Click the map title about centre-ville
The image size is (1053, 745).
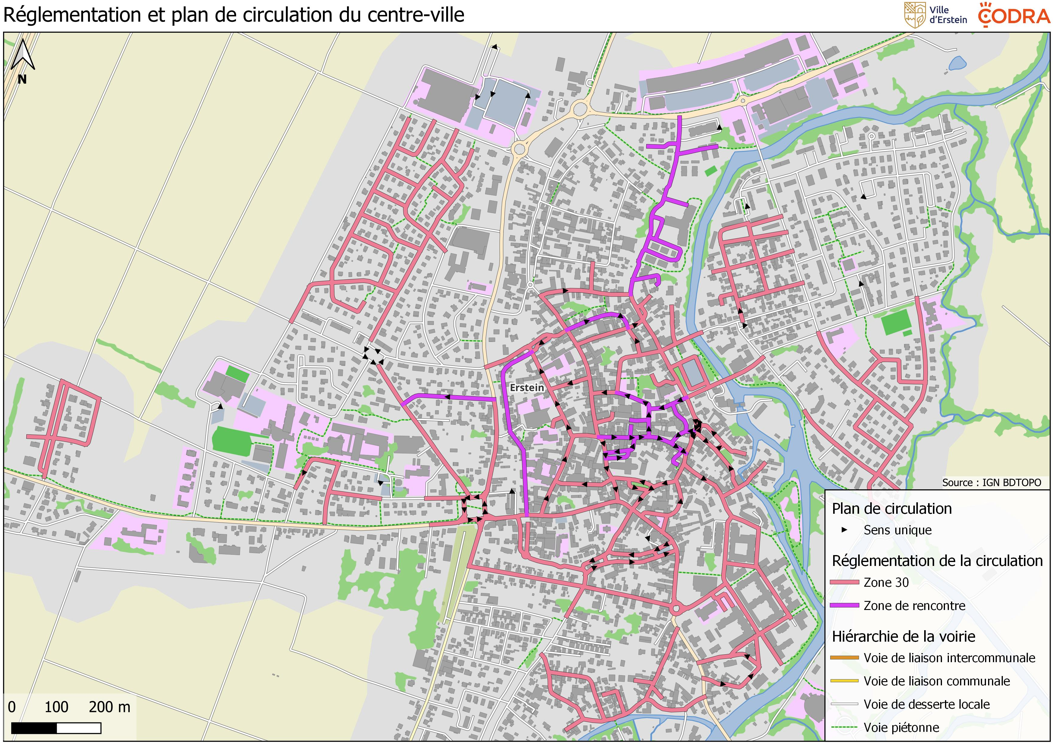click(x=235, y=15)
